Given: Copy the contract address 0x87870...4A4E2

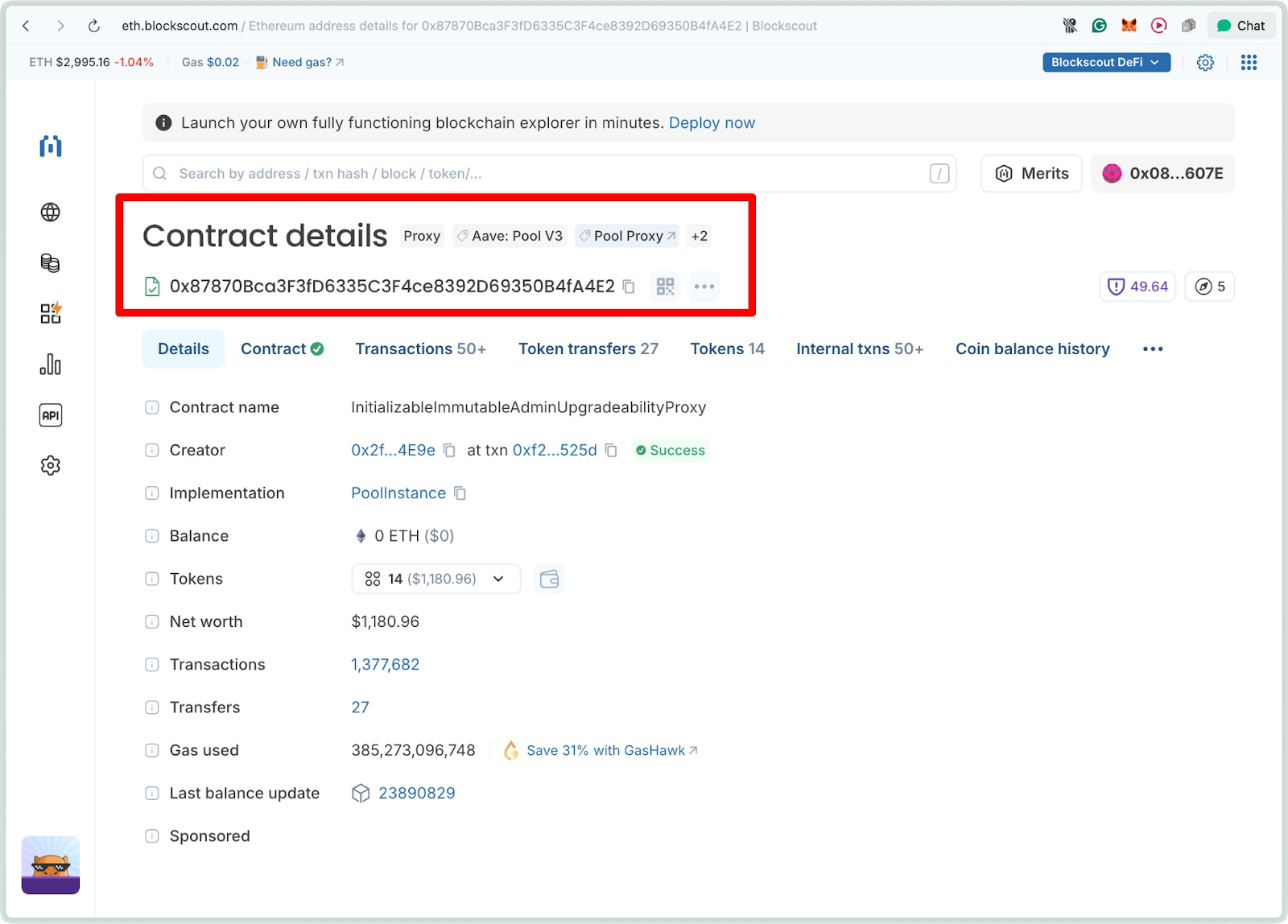Looking at the screenshot, I should (629, 287).
